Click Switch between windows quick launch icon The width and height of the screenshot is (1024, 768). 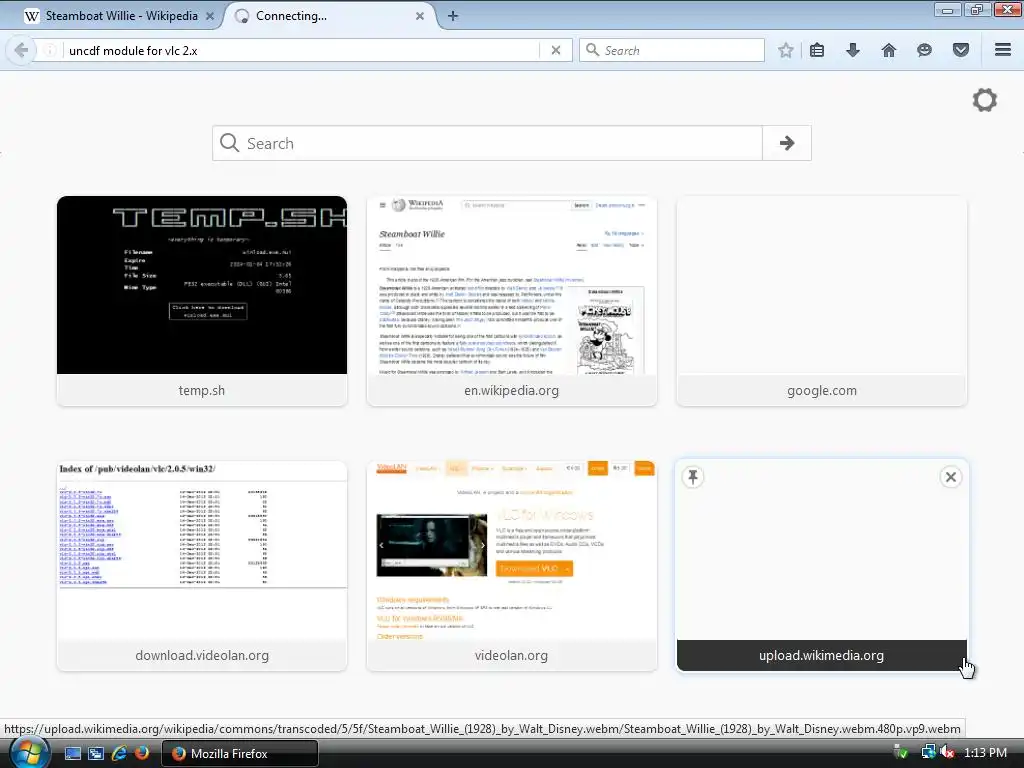95,753
